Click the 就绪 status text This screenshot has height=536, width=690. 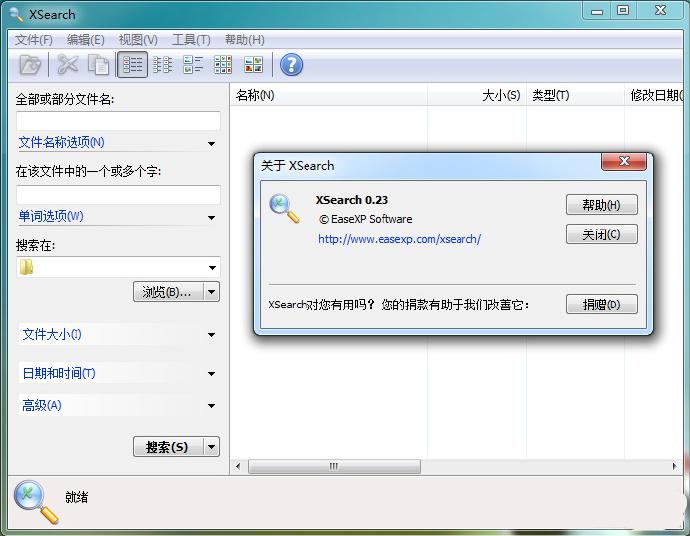[77, 497]
